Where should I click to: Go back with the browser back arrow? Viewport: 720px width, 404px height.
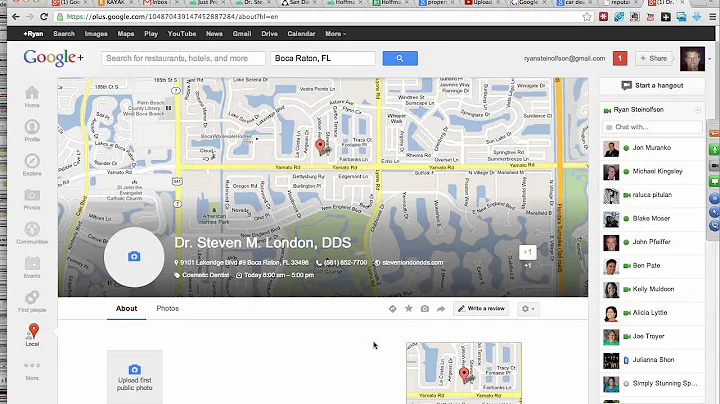(x=16, y=17)
